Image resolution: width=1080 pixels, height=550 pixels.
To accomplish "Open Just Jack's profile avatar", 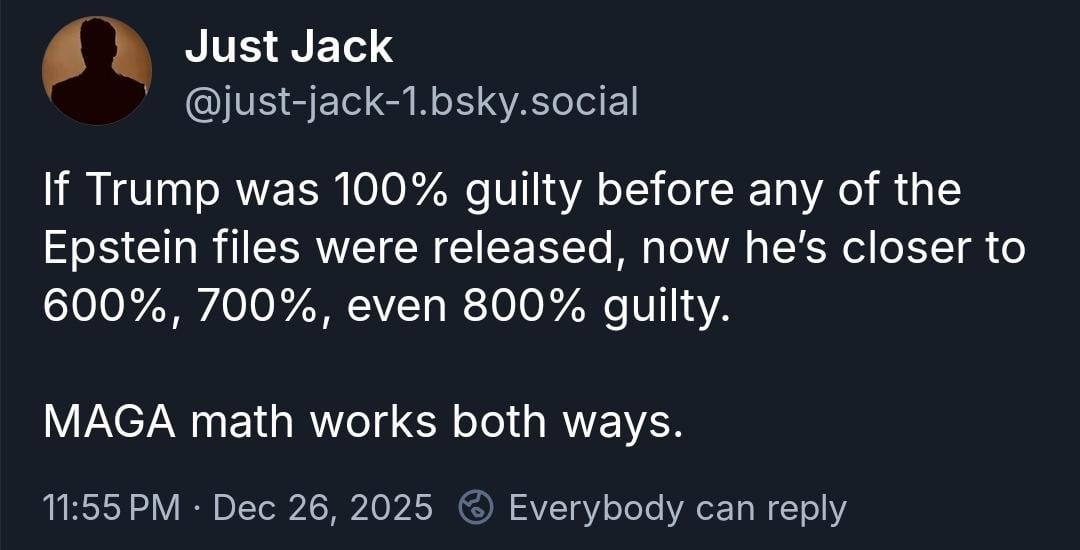I will (x=97, y=71).
